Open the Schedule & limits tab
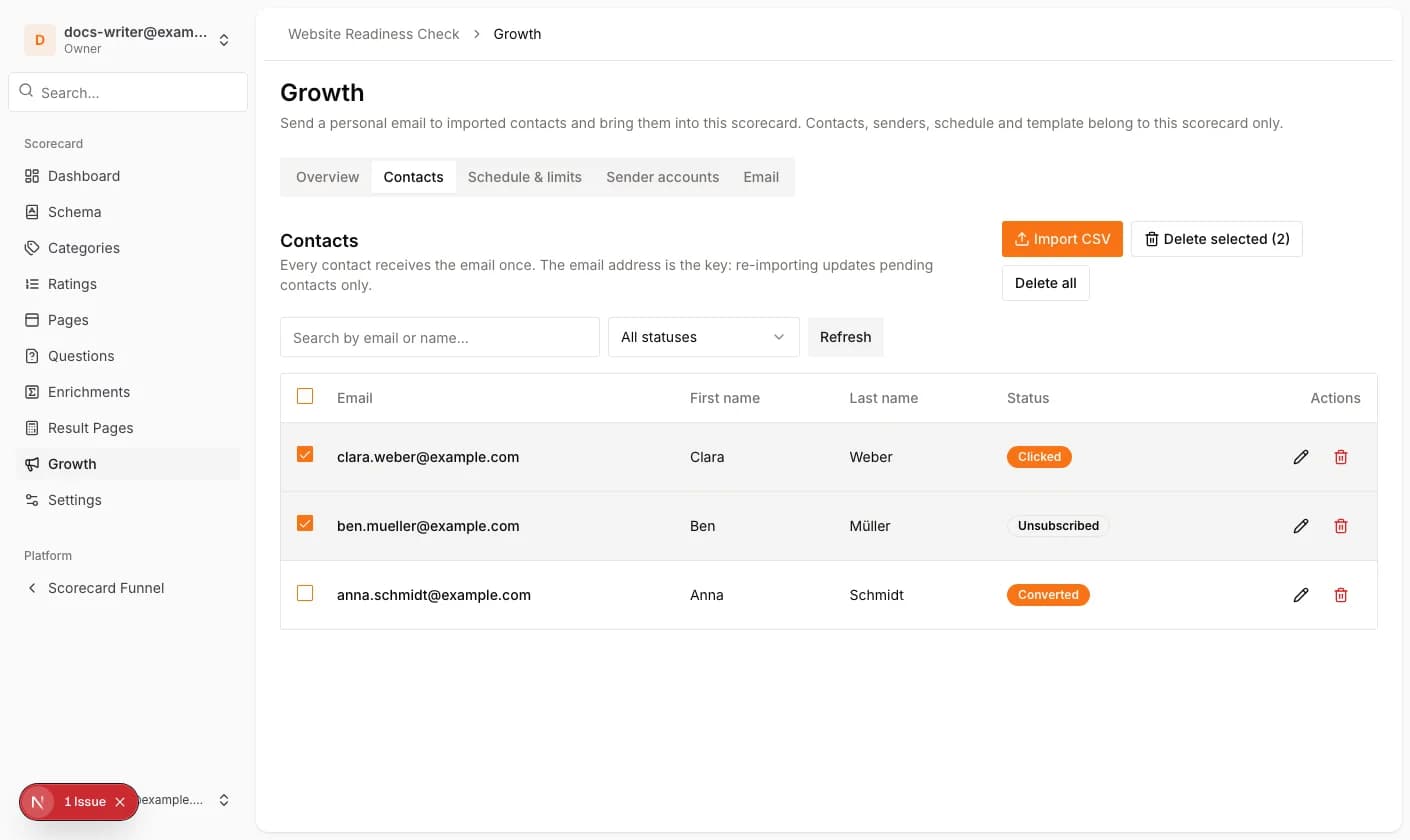 (525, 177)
